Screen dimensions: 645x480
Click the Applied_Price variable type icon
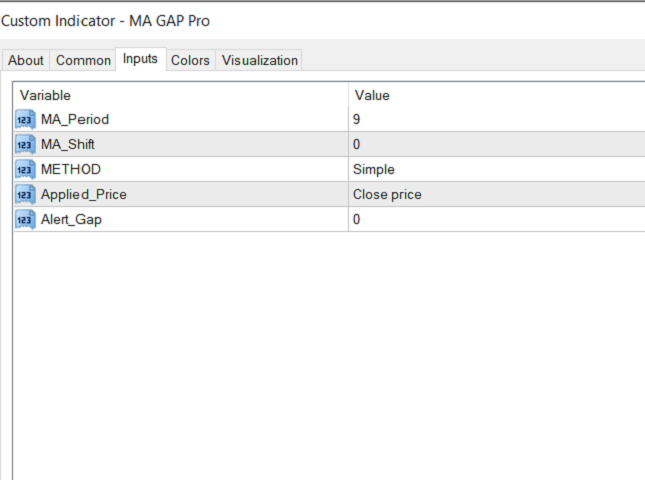point(25,195)
